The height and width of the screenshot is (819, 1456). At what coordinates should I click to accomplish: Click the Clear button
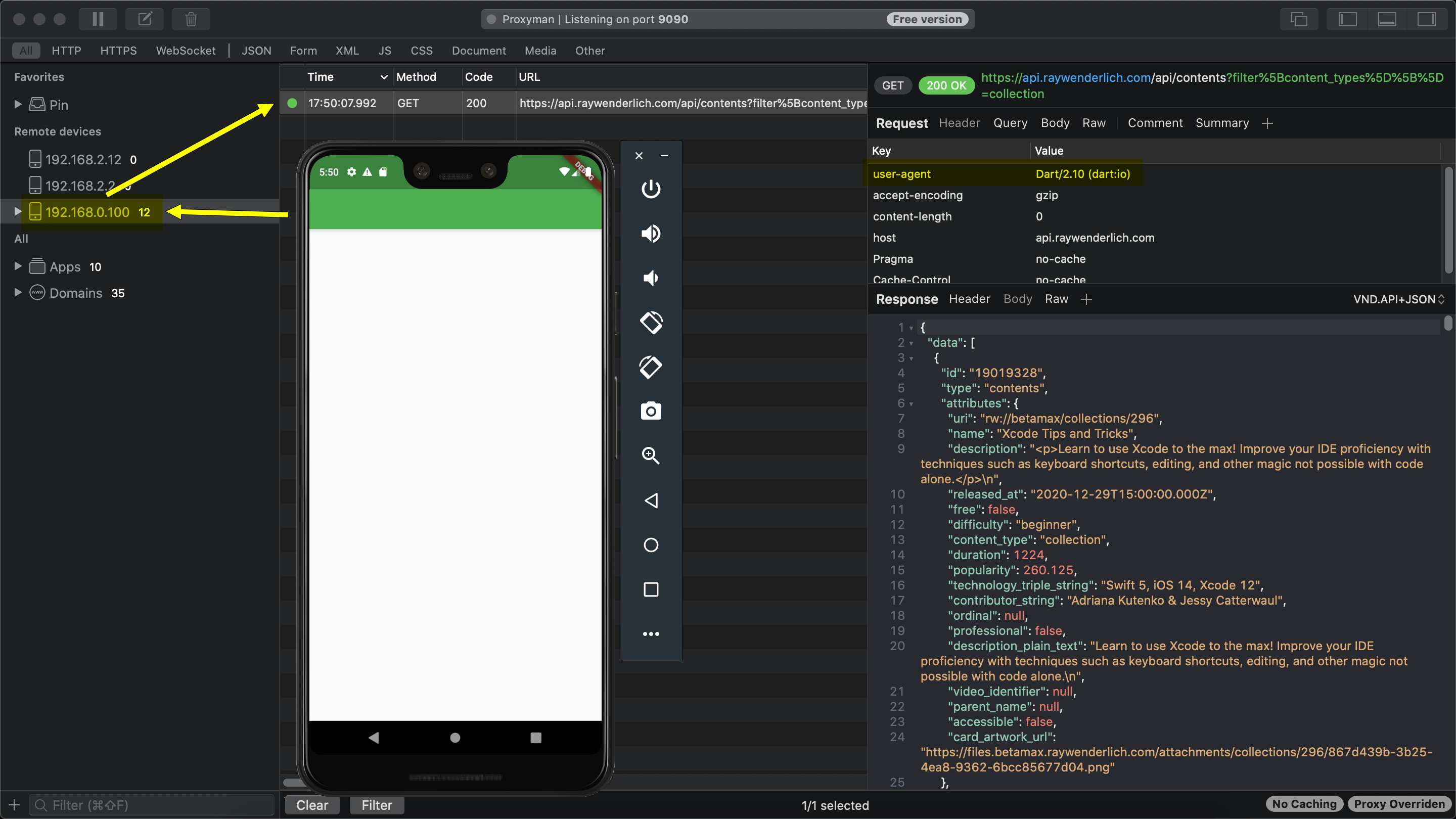[x=311, y=805]
